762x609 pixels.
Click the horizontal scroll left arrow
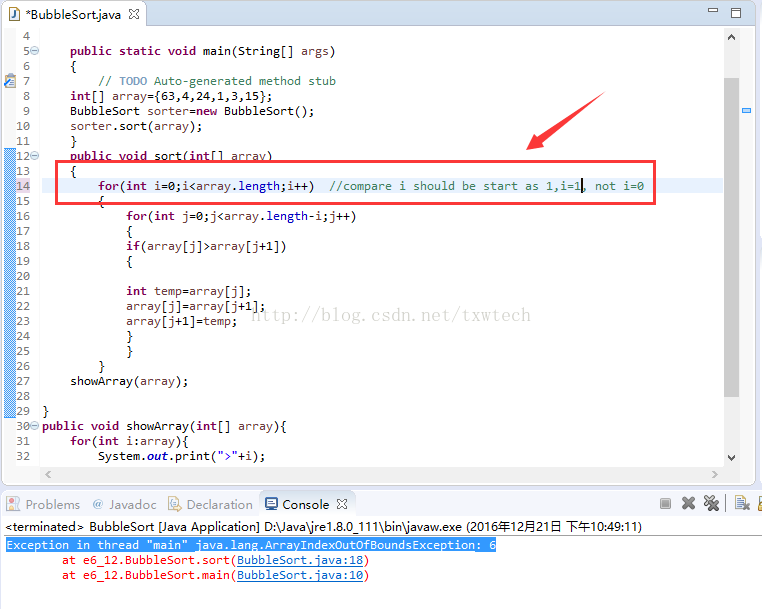48,474
